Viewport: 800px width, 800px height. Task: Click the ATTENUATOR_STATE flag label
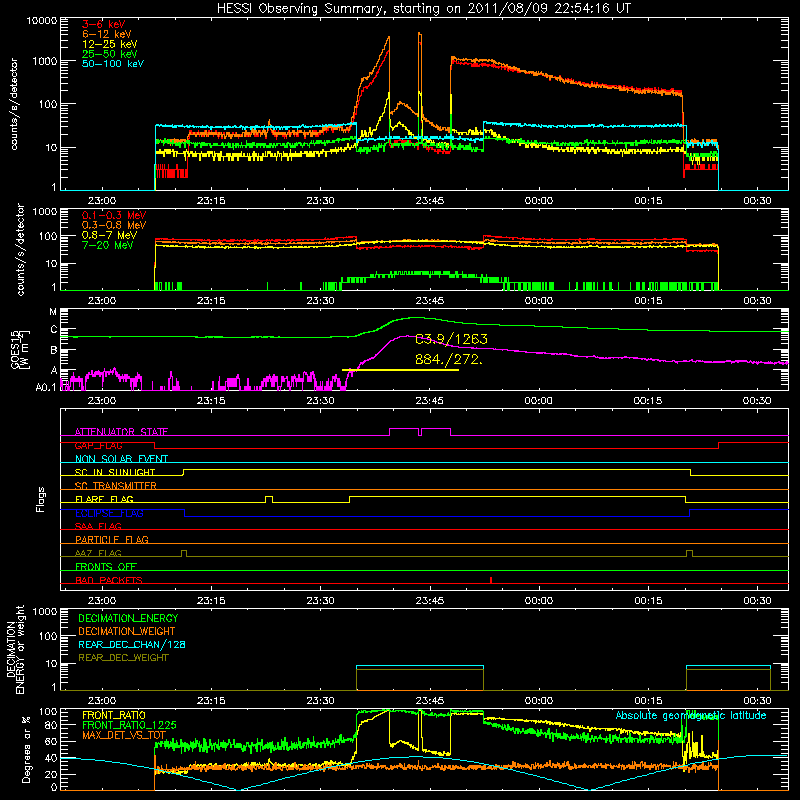click(x=121, y=432)
